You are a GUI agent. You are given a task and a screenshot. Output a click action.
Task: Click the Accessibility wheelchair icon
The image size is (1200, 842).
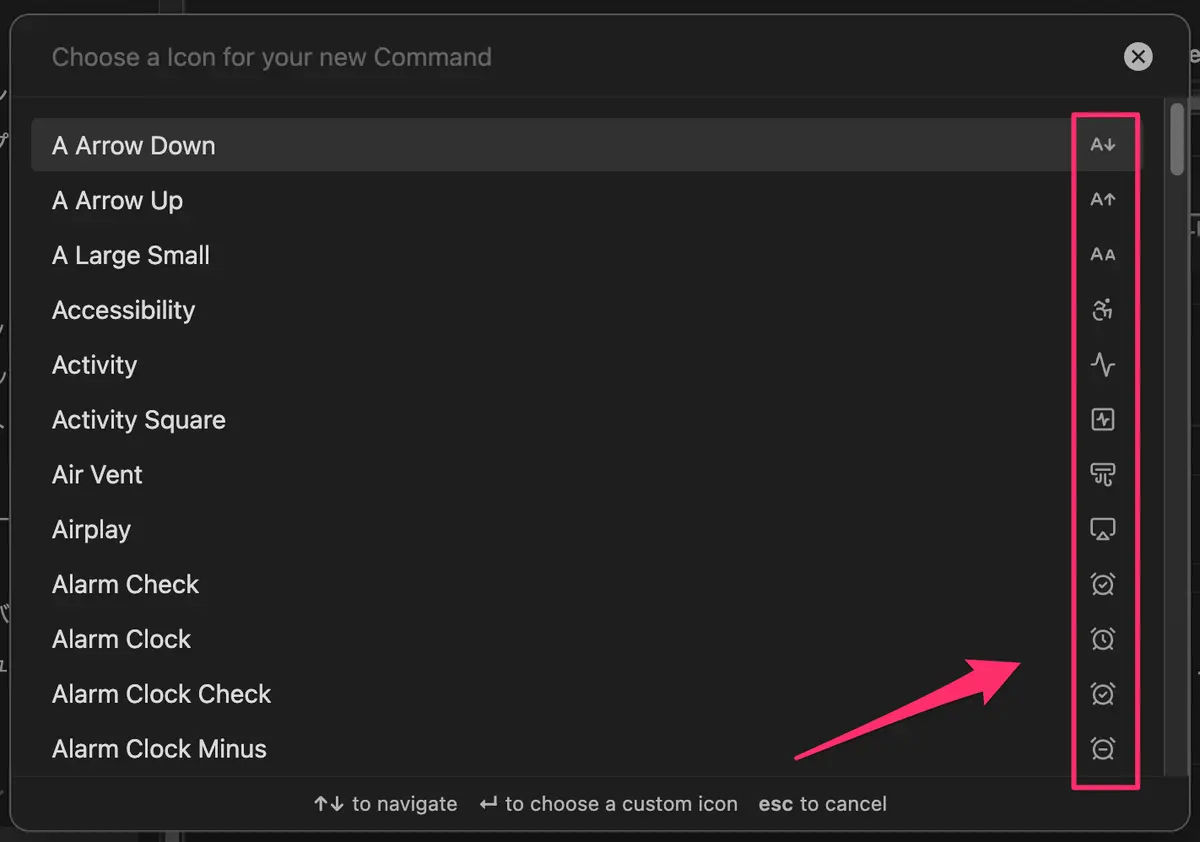(1102, 310)
